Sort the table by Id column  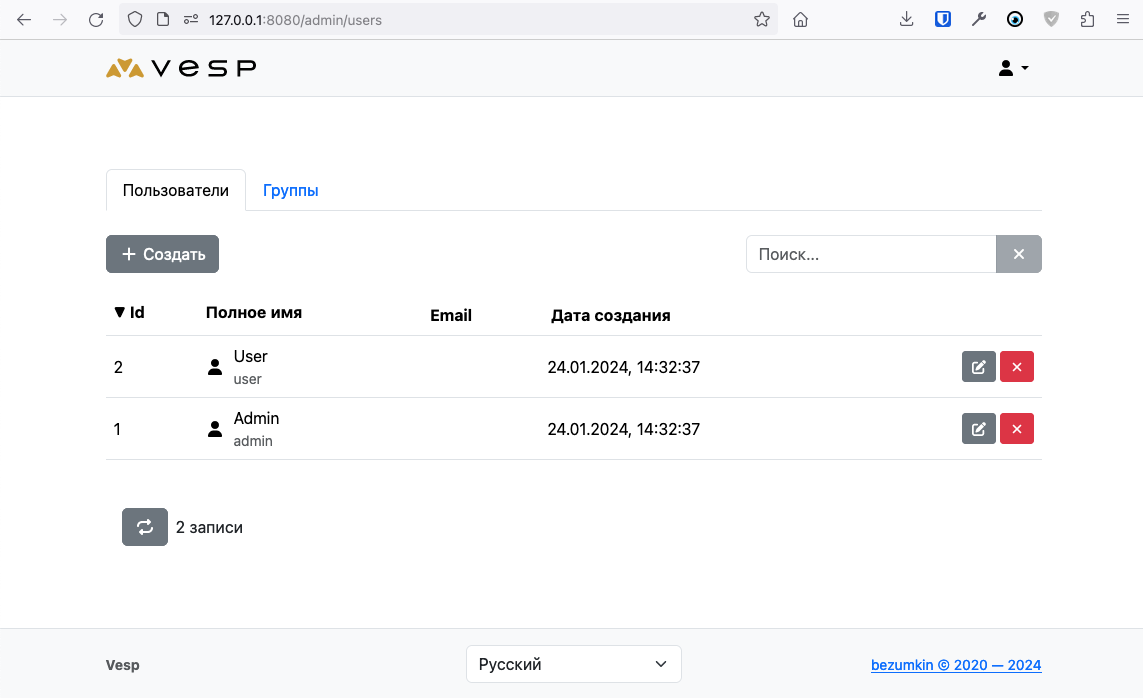pos(130,312)
